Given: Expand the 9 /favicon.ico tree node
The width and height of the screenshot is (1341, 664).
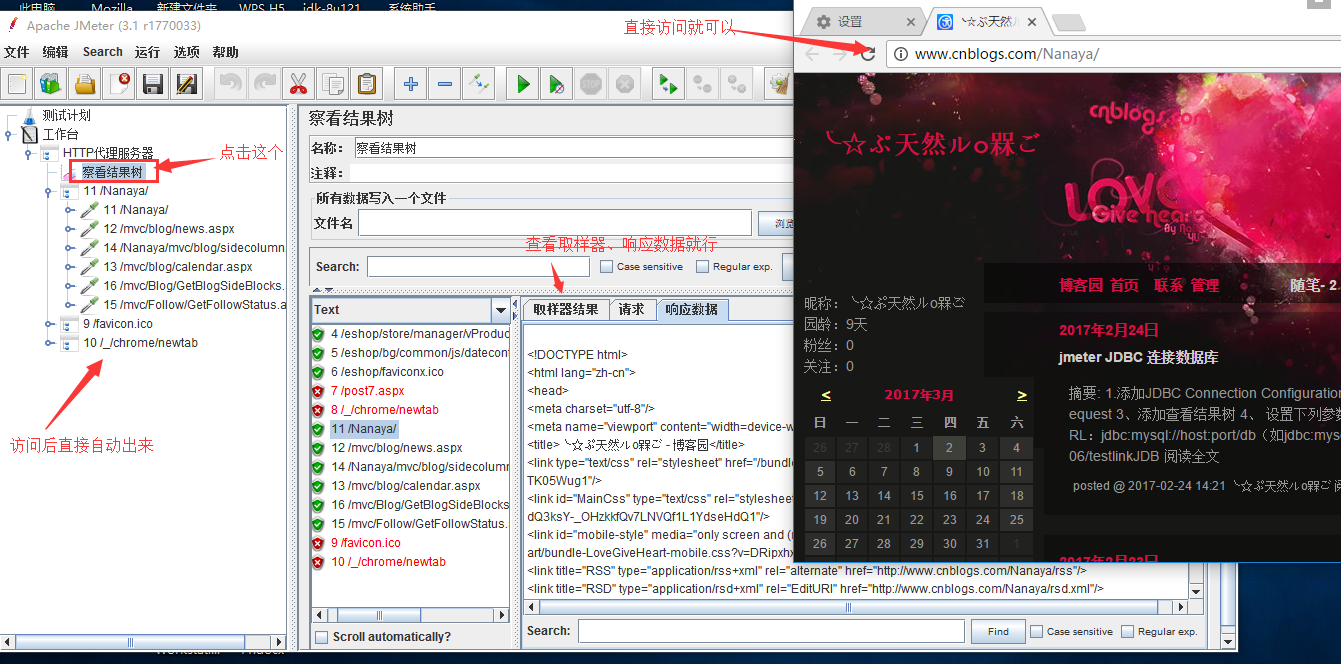Looking at the screenshot, I should click(48, 324).
